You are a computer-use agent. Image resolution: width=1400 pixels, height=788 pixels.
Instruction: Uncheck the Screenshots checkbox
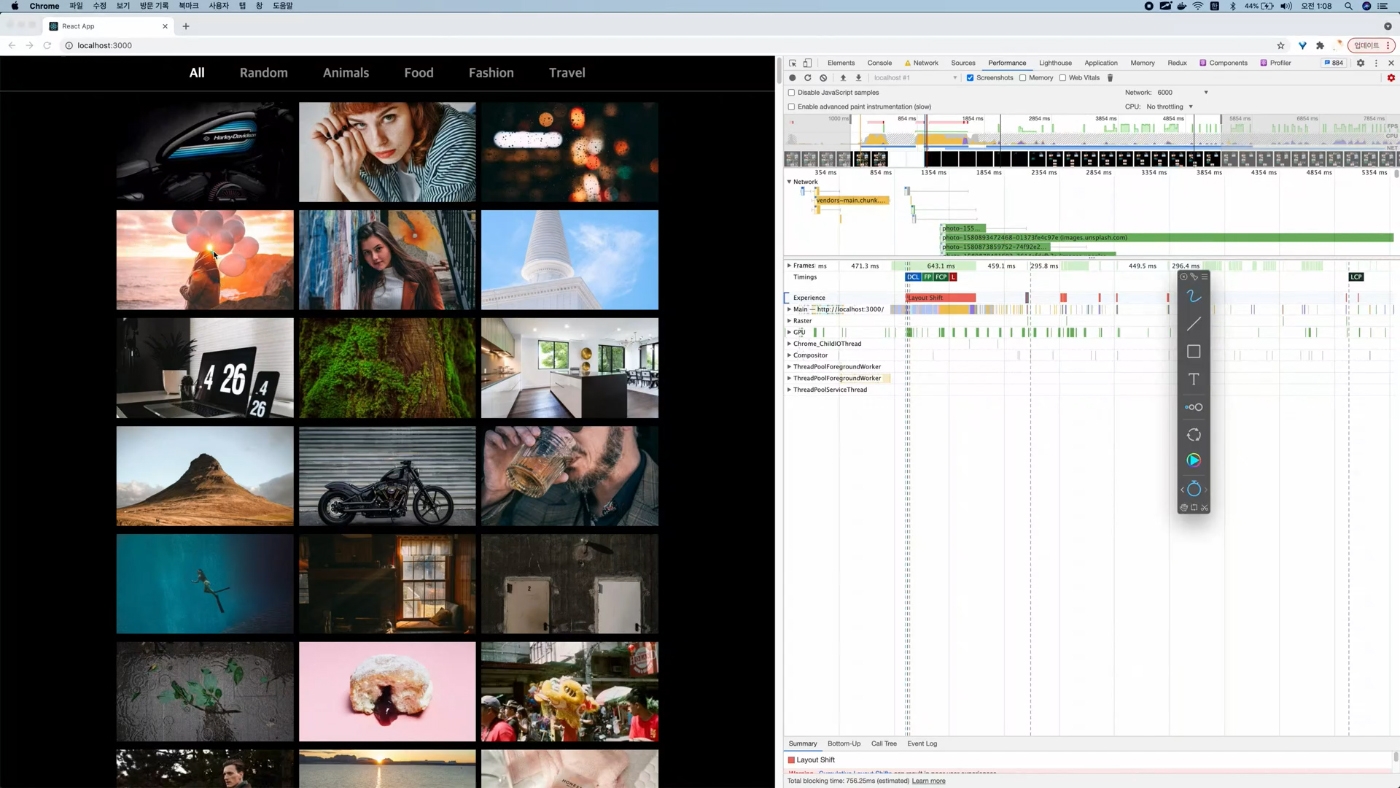pos(970,78)
